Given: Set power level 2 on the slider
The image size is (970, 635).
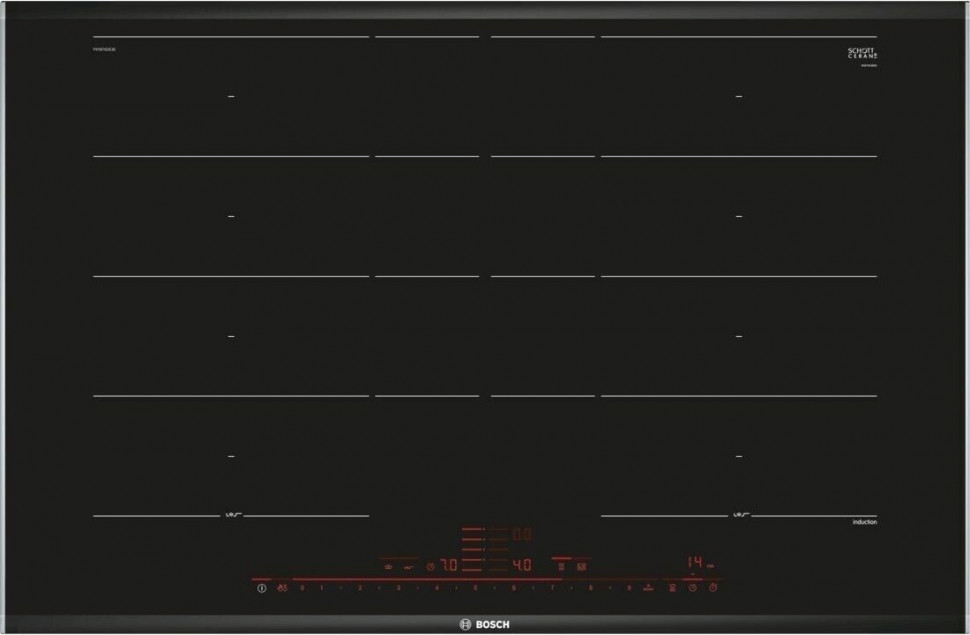Looking at the screenshot, I should [360, 587].
